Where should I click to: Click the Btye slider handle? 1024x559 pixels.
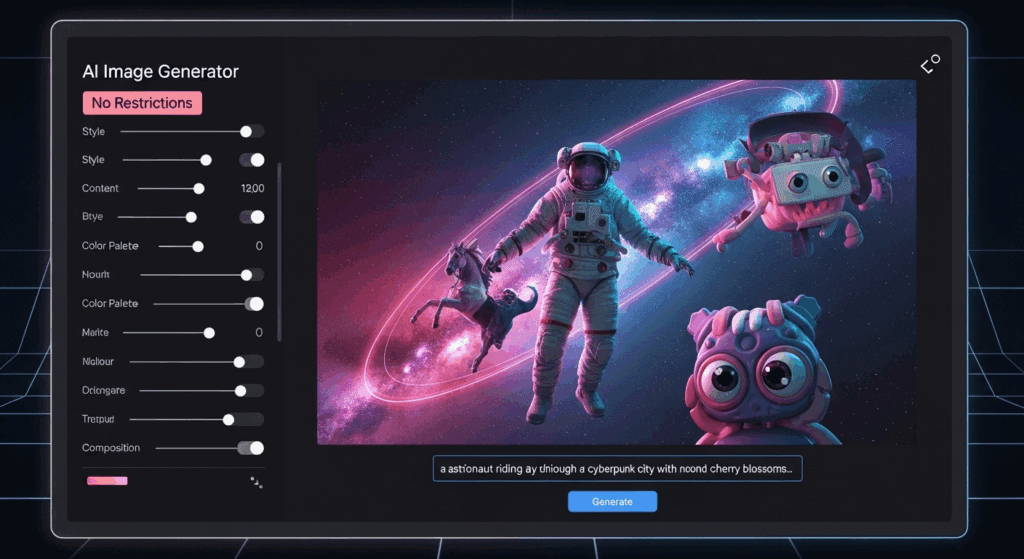191,217
